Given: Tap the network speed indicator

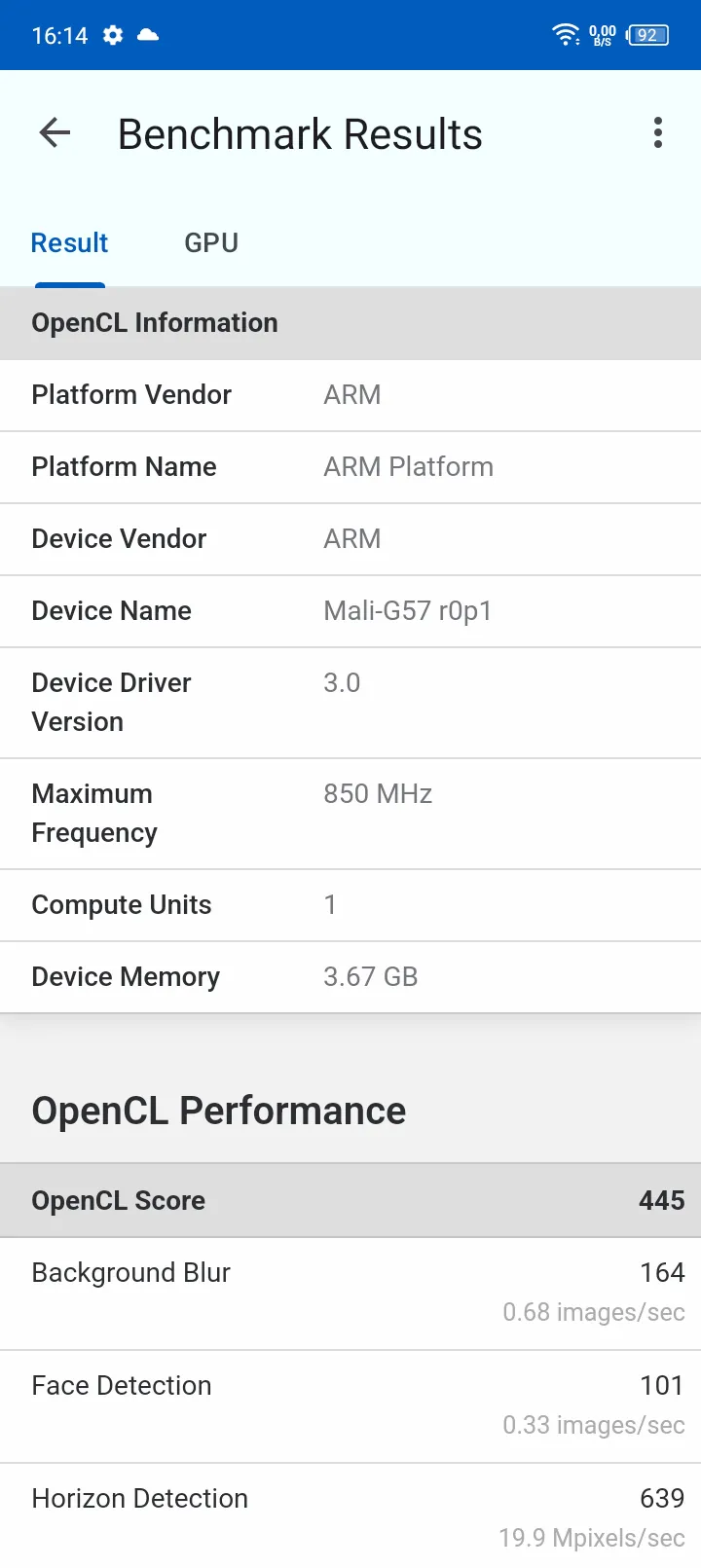Looking at the screenshot, I should click(x=603, y=36).
